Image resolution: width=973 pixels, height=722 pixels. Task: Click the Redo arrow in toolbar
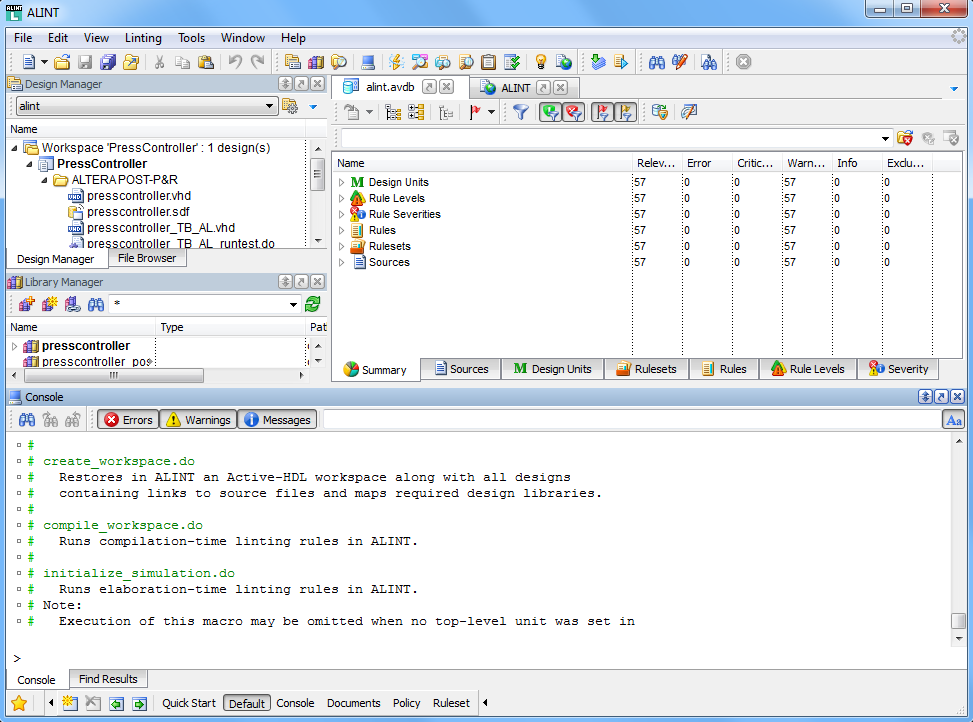[x=258, y=62]
